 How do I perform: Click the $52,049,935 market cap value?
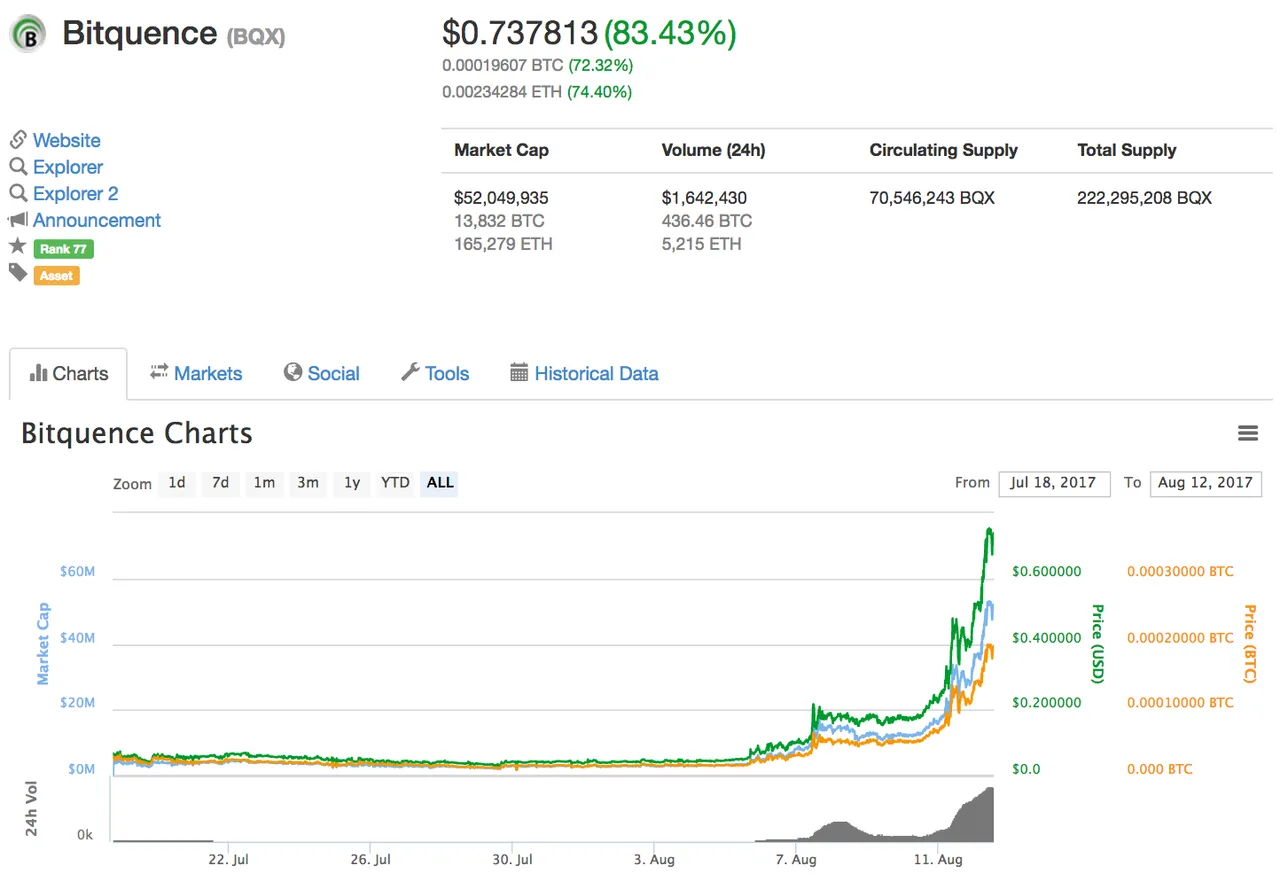(502, 198)
